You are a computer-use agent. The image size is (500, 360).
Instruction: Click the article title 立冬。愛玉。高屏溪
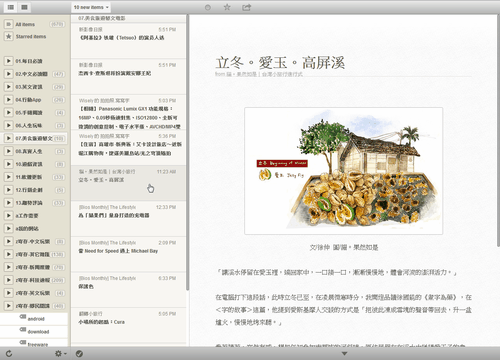click(280, 63)
